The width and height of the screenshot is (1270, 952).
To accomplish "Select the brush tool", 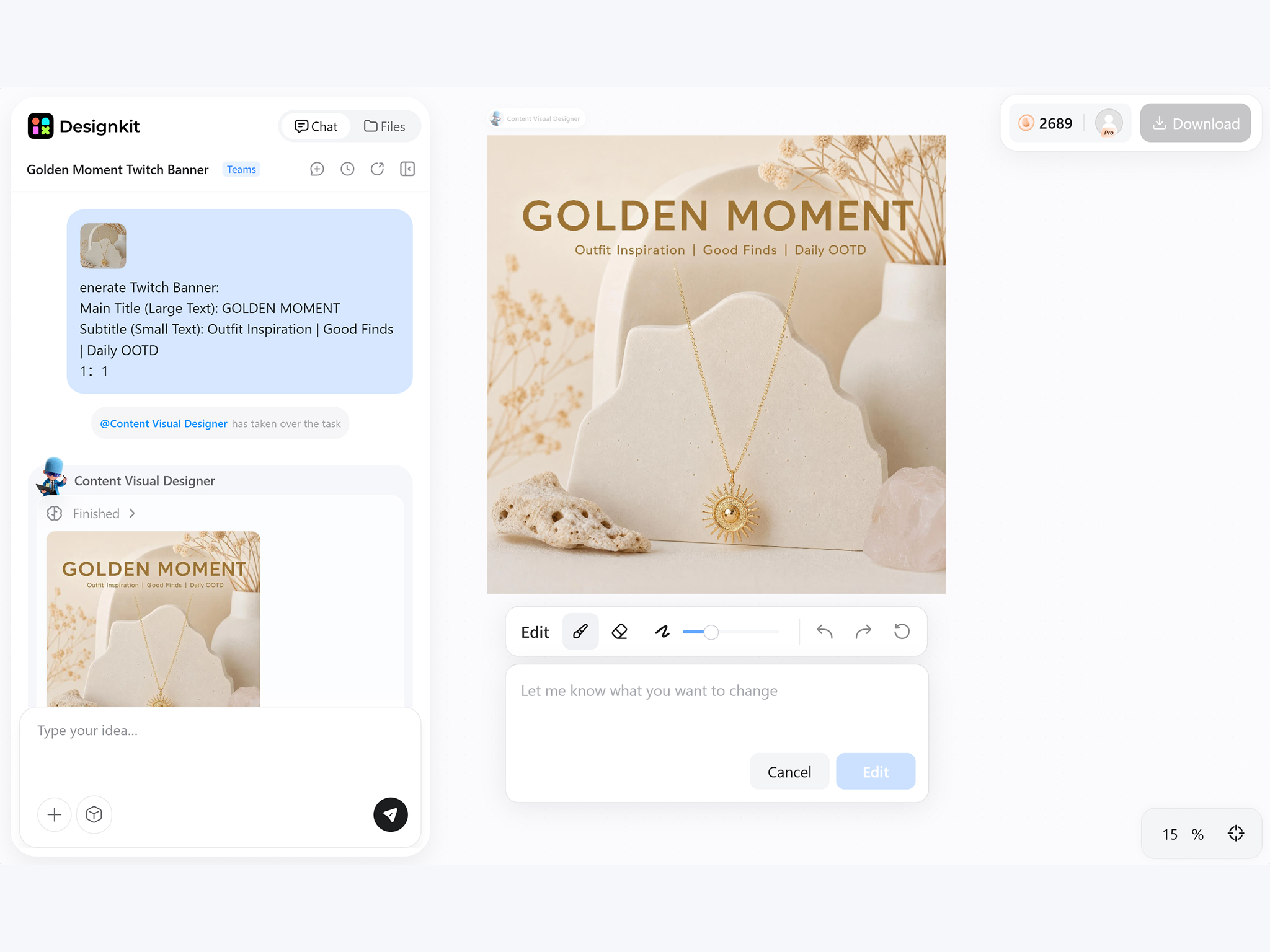I will pos(580,632).
